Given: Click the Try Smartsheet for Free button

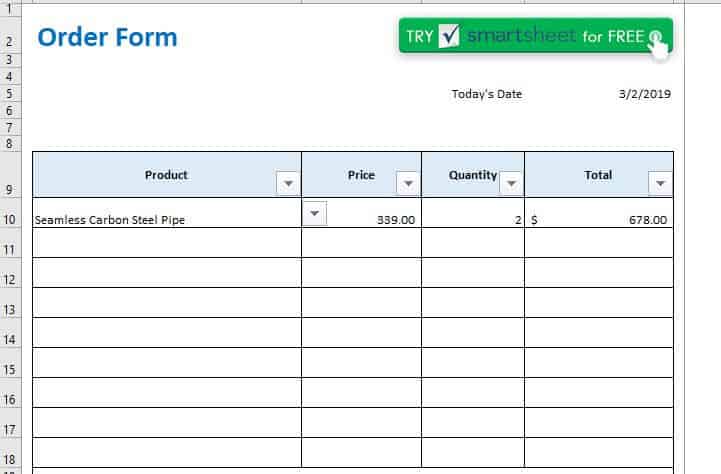Looking at the screenshot, I should tap(534, 37).
